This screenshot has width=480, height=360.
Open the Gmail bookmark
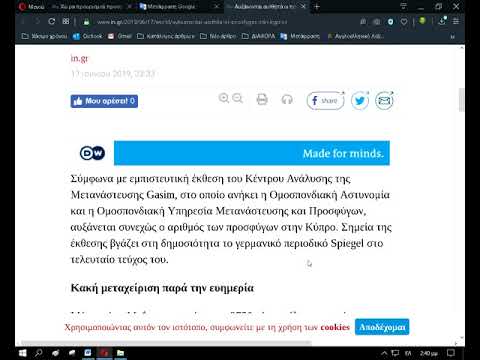click(120, 36)
